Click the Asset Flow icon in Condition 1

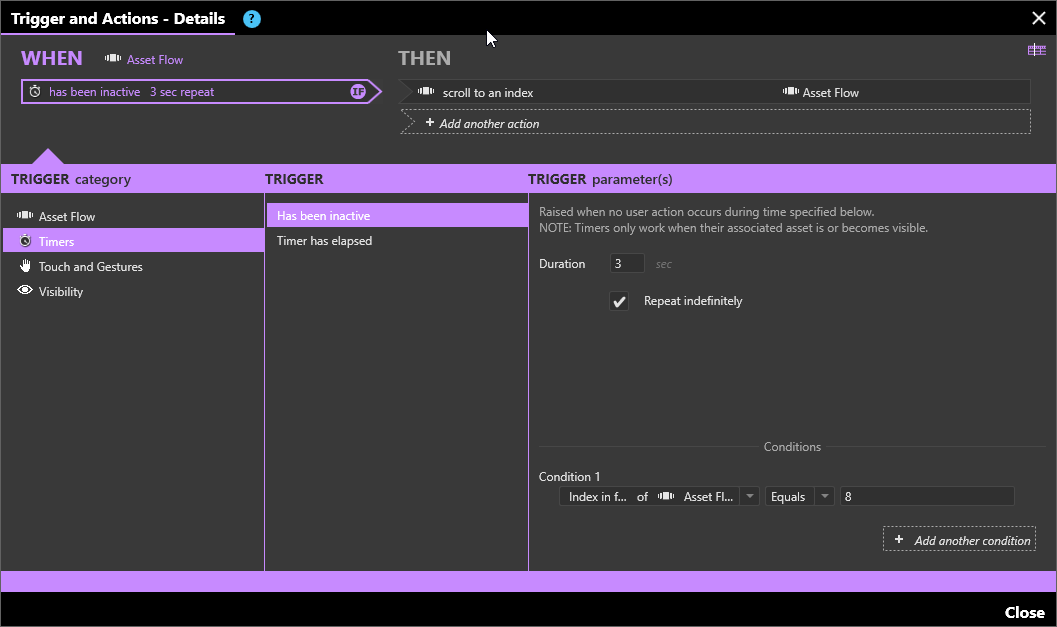point(665,496)
